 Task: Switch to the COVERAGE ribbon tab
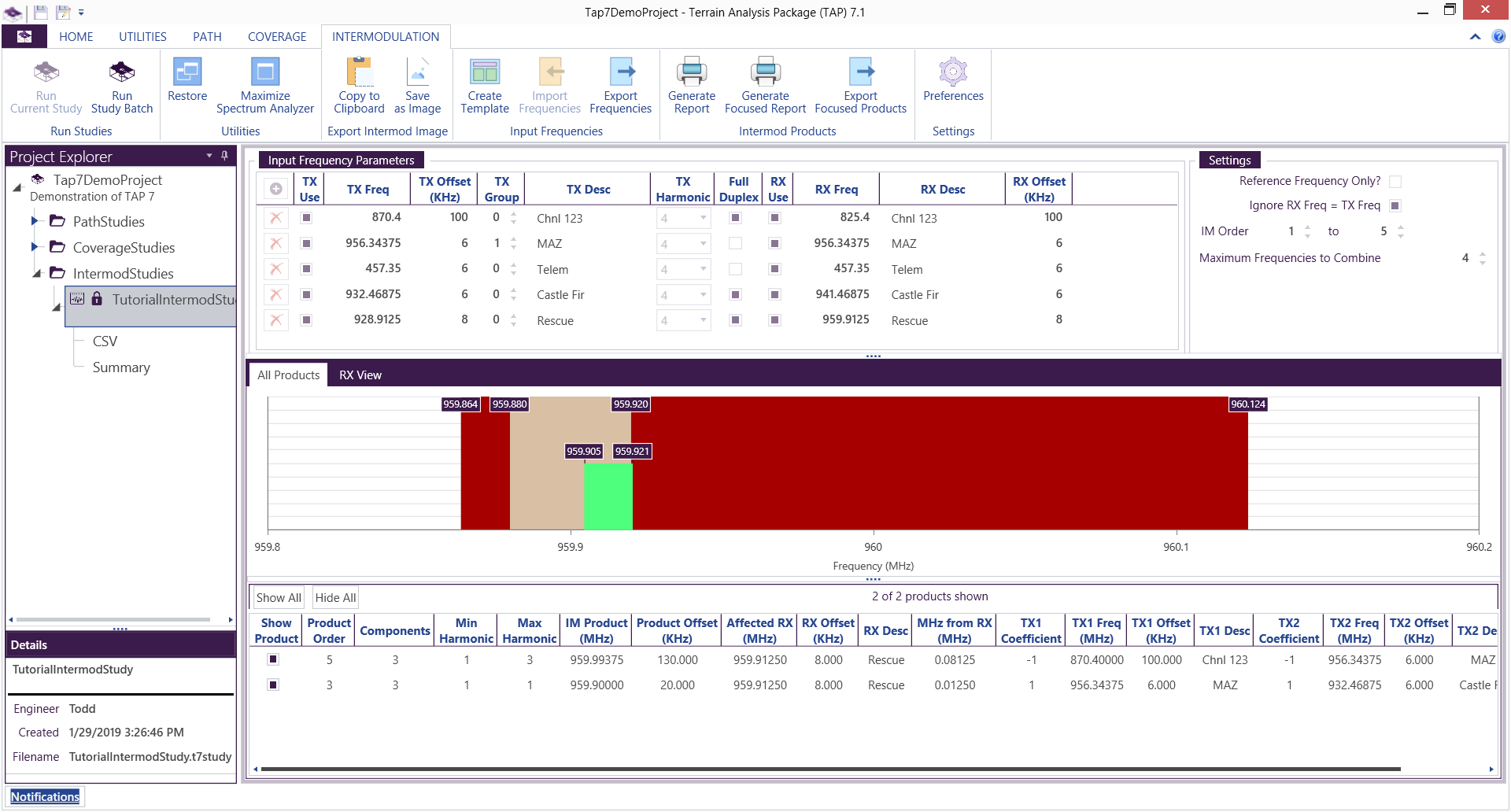[277, 37]
